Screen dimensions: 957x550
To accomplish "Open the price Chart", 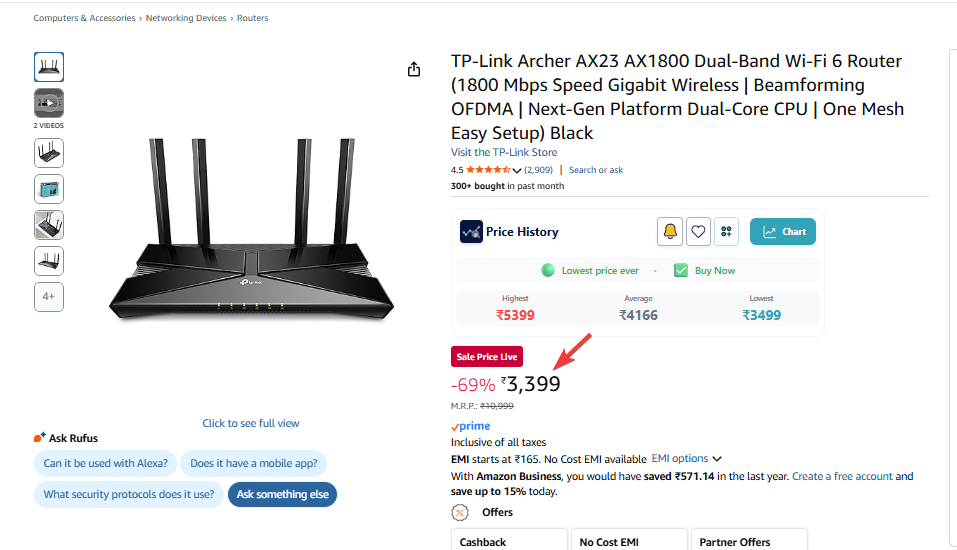I will click(x=783, y=232).
